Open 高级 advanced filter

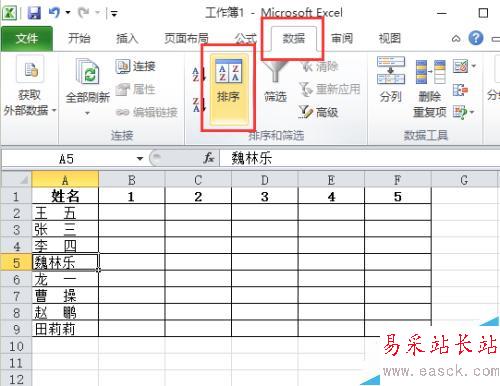(319, 112)
